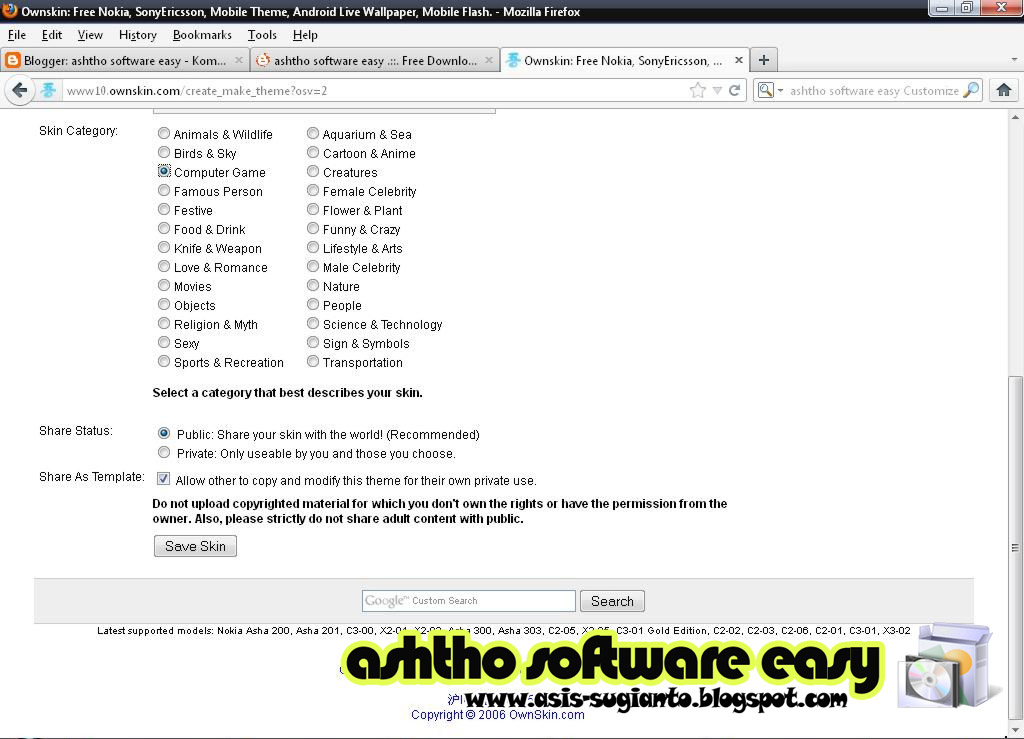This screenshot has width=1024, height=739.
Task: Open the Bookmarks menu
Action: (202, 34)
